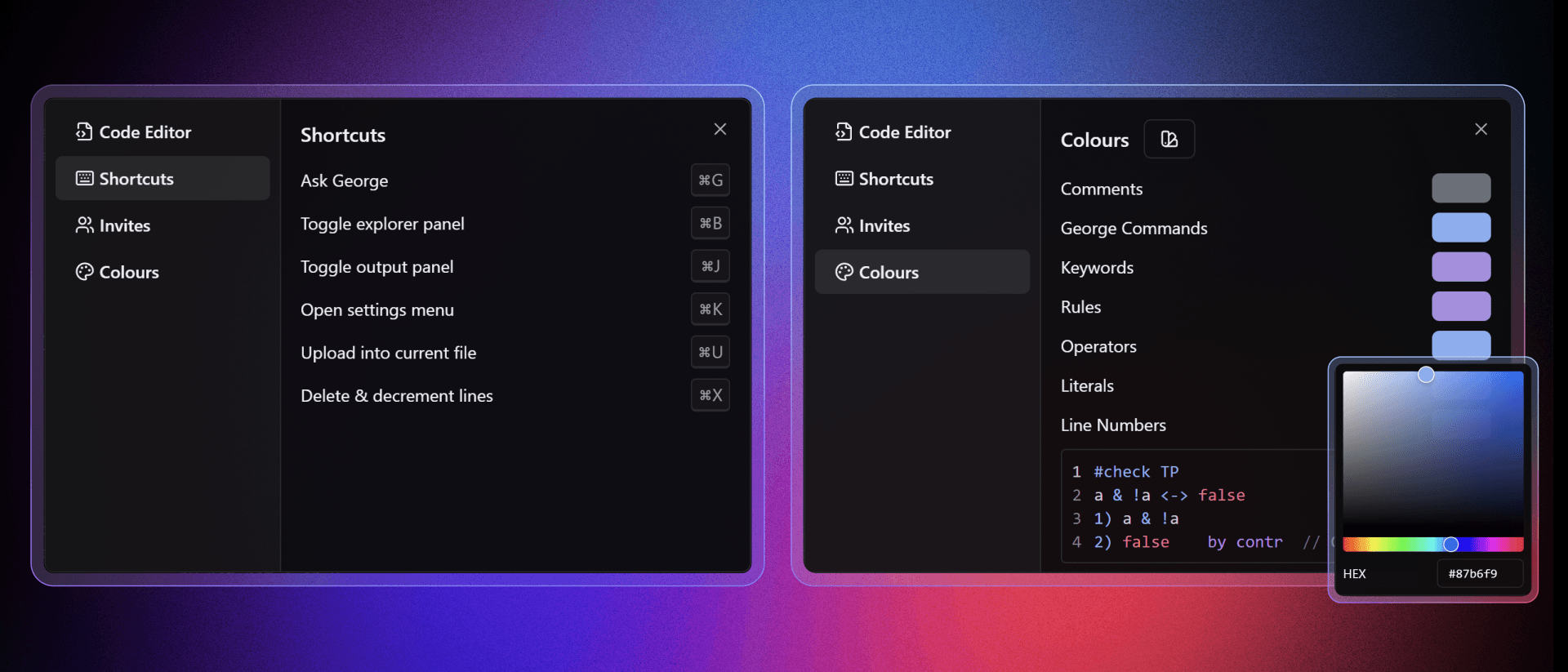Click the Keywords label

(1098, 268)
